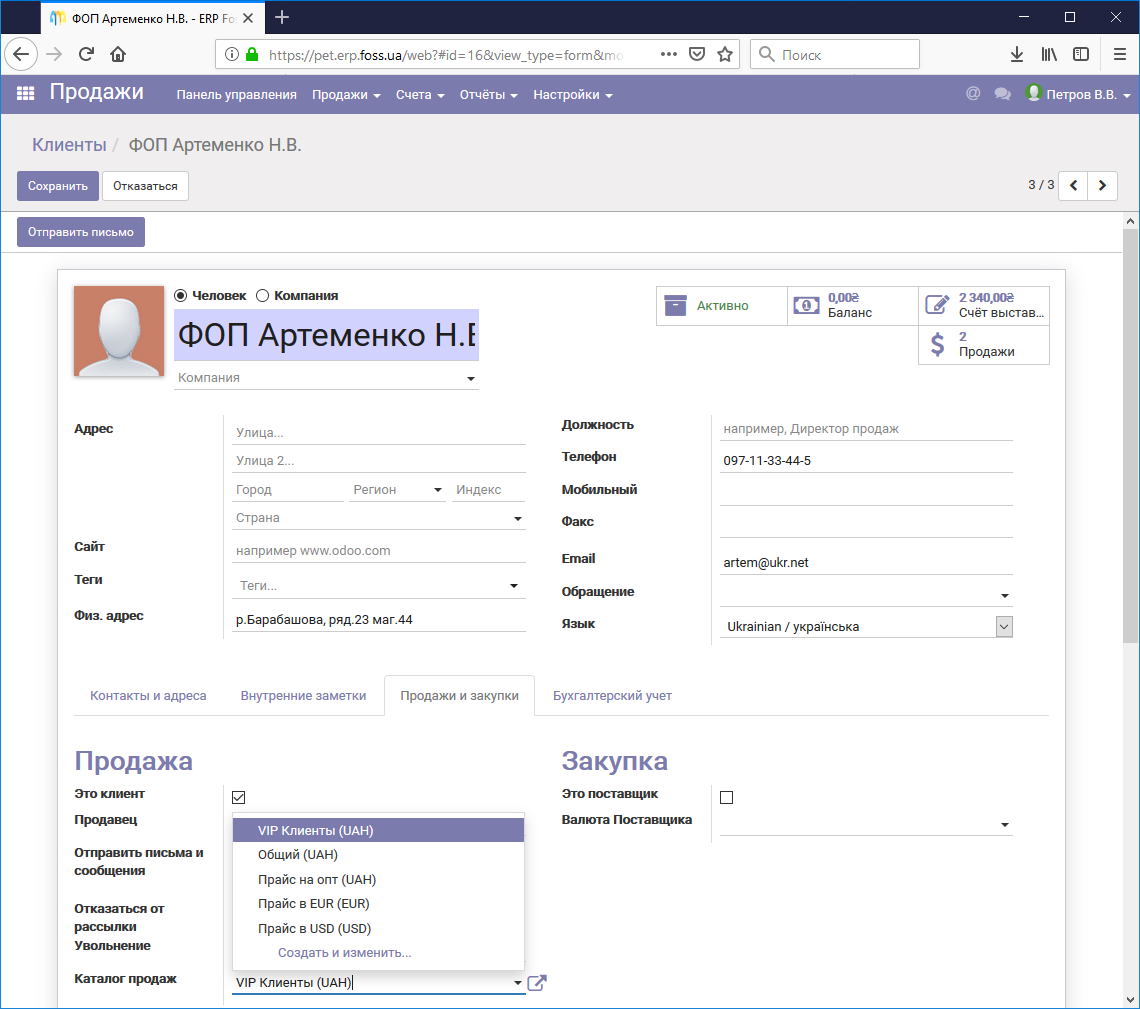Click the Сохранить button

point(57,186)
